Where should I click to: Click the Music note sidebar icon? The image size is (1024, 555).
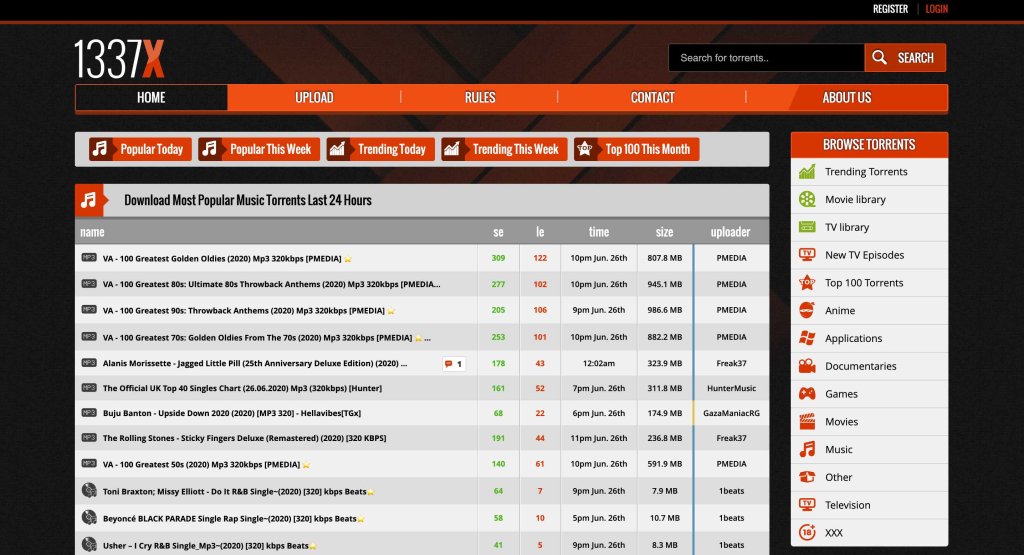tap(807, 450)
